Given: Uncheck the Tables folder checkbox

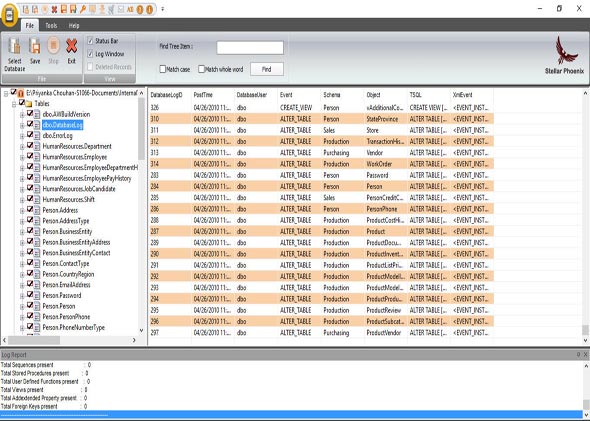Looking at the screenshot, I should click(22, 103).
